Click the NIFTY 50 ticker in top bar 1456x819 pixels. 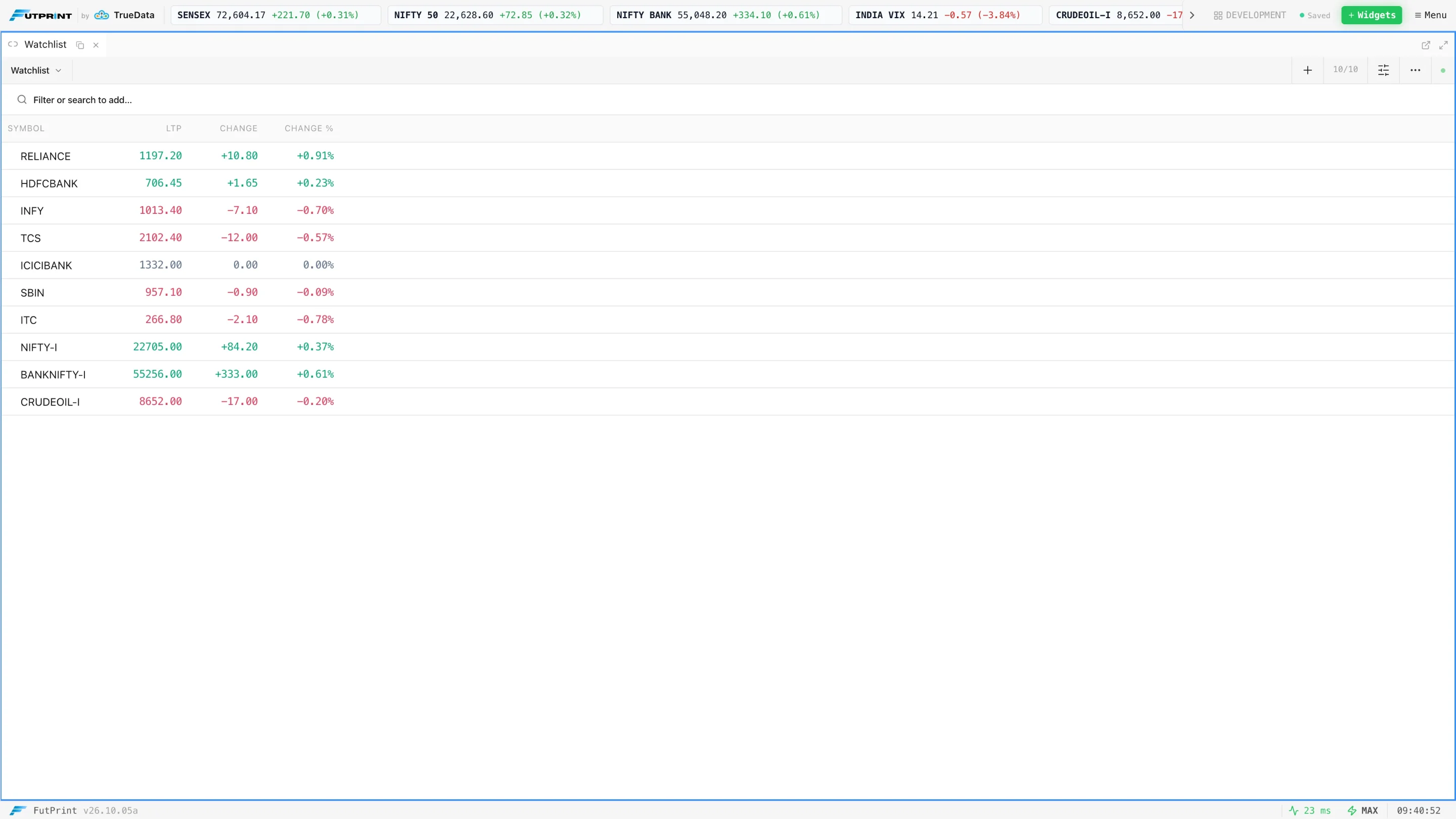point(494,15)
